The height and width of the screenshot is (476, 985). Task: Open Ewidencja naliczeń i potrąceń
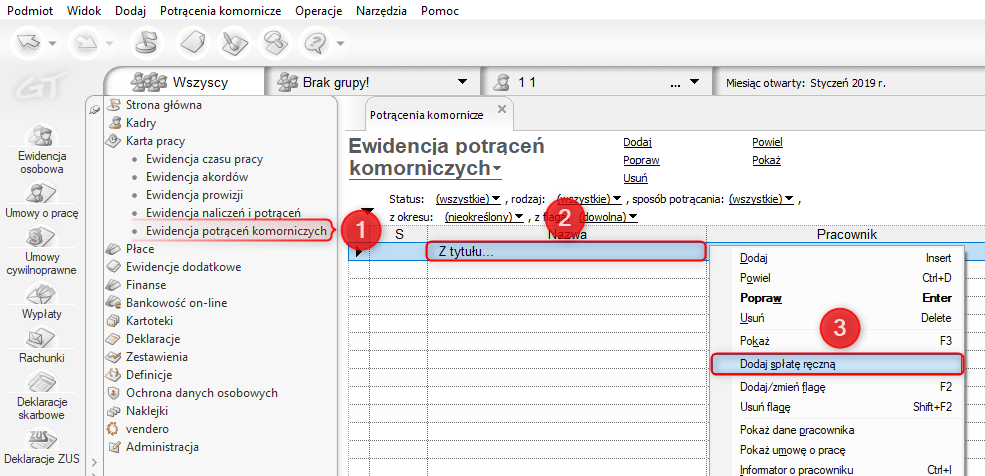coord(223,213)
